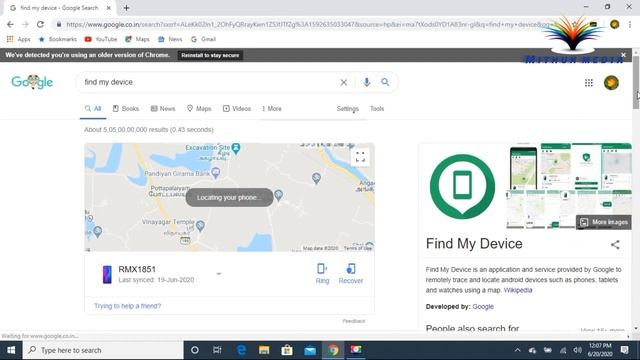Open the Windows Start menu
This screenshot has width=640, height=360.
tap(11, 350)
